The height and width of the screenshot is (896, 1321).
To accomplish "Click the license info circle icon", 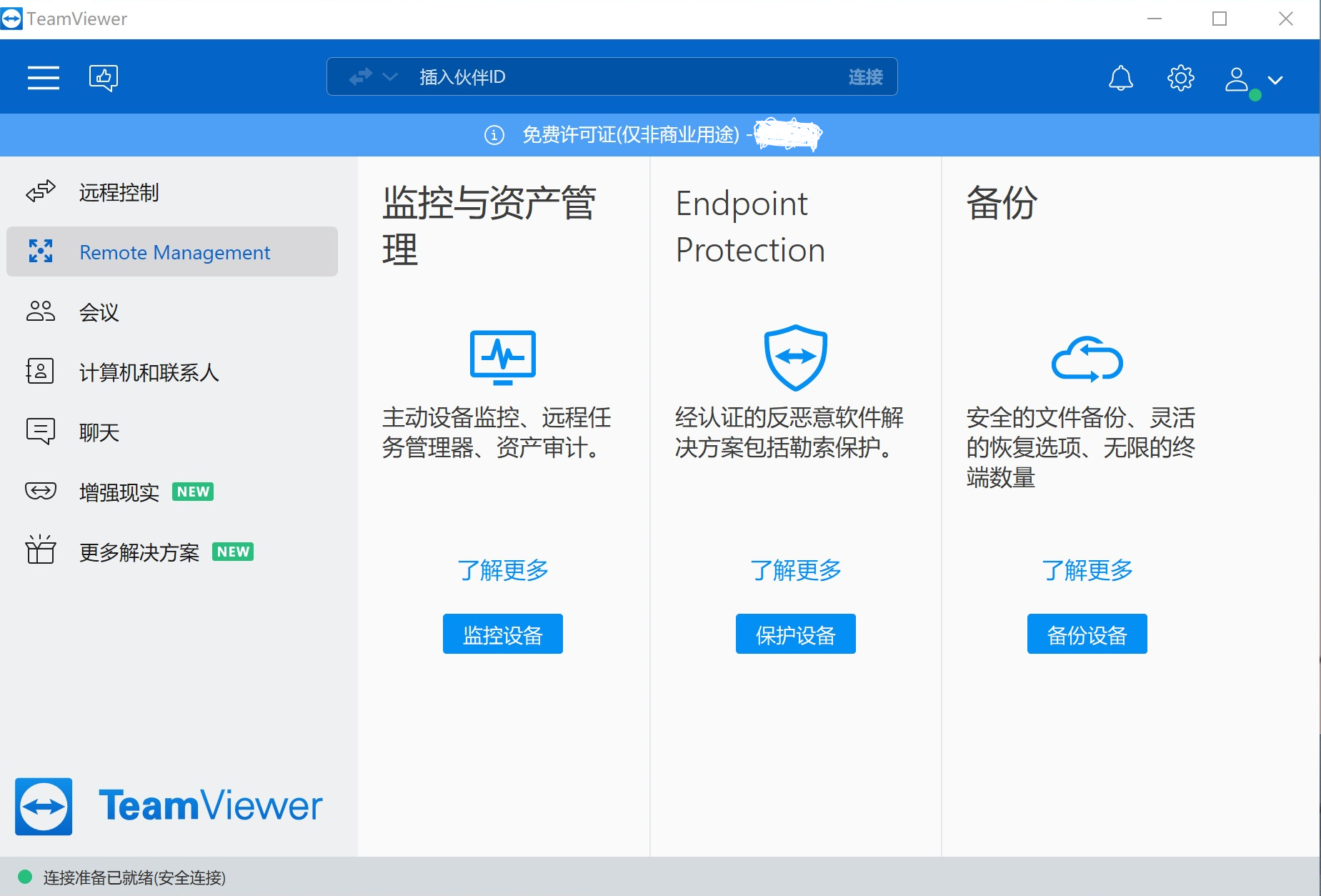I will 494,134.
